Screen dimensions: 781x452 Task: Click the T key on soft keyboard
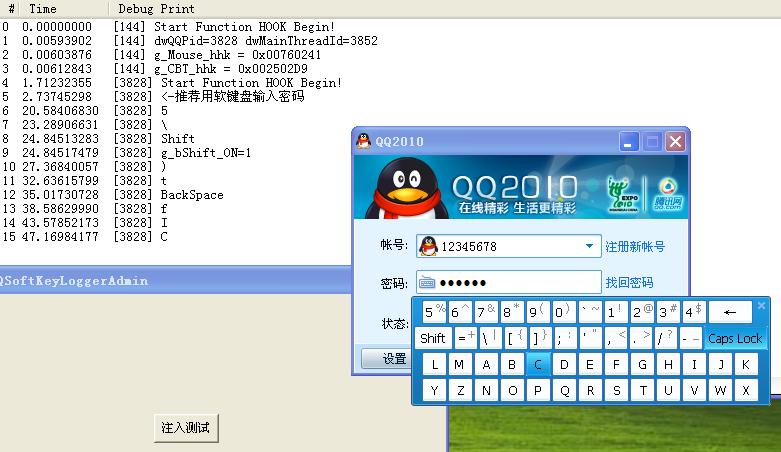click(x=642, y=390)
